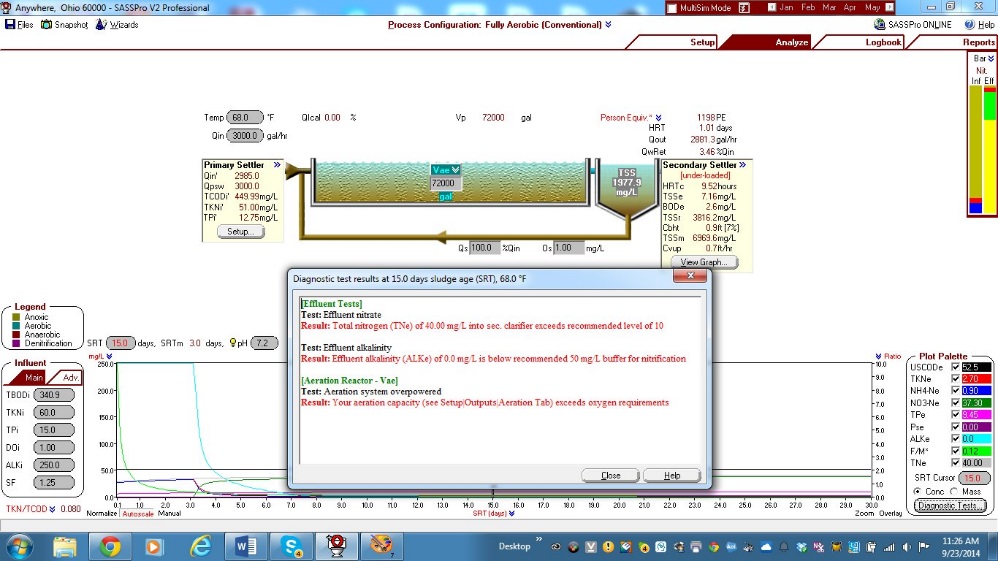Open SASSPro ONLINE globe icon
Image resolution: width=998 pixels, height=561 pixels.
(x=879, y=25)
